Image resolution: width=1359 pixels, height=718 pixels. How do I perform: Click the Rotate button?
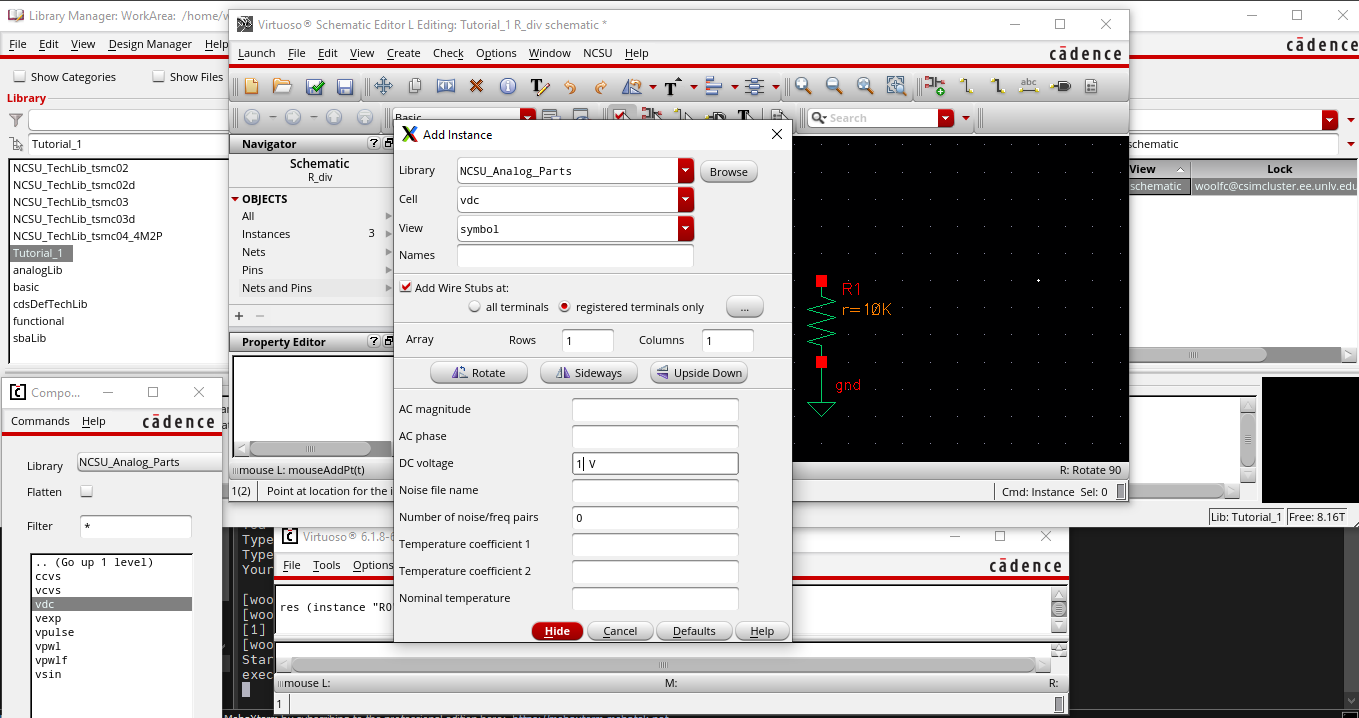coord(480,373)
